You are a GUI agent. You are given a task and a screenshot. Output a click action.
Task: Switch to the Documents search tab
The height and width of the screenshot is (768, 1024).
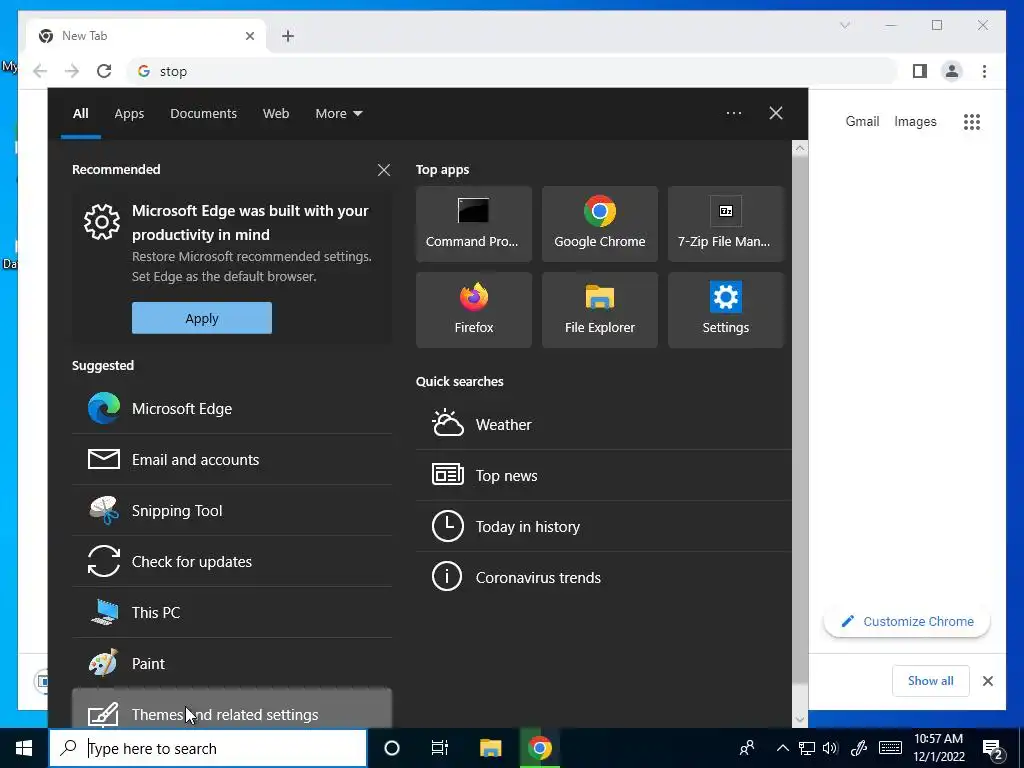[203, 114]
